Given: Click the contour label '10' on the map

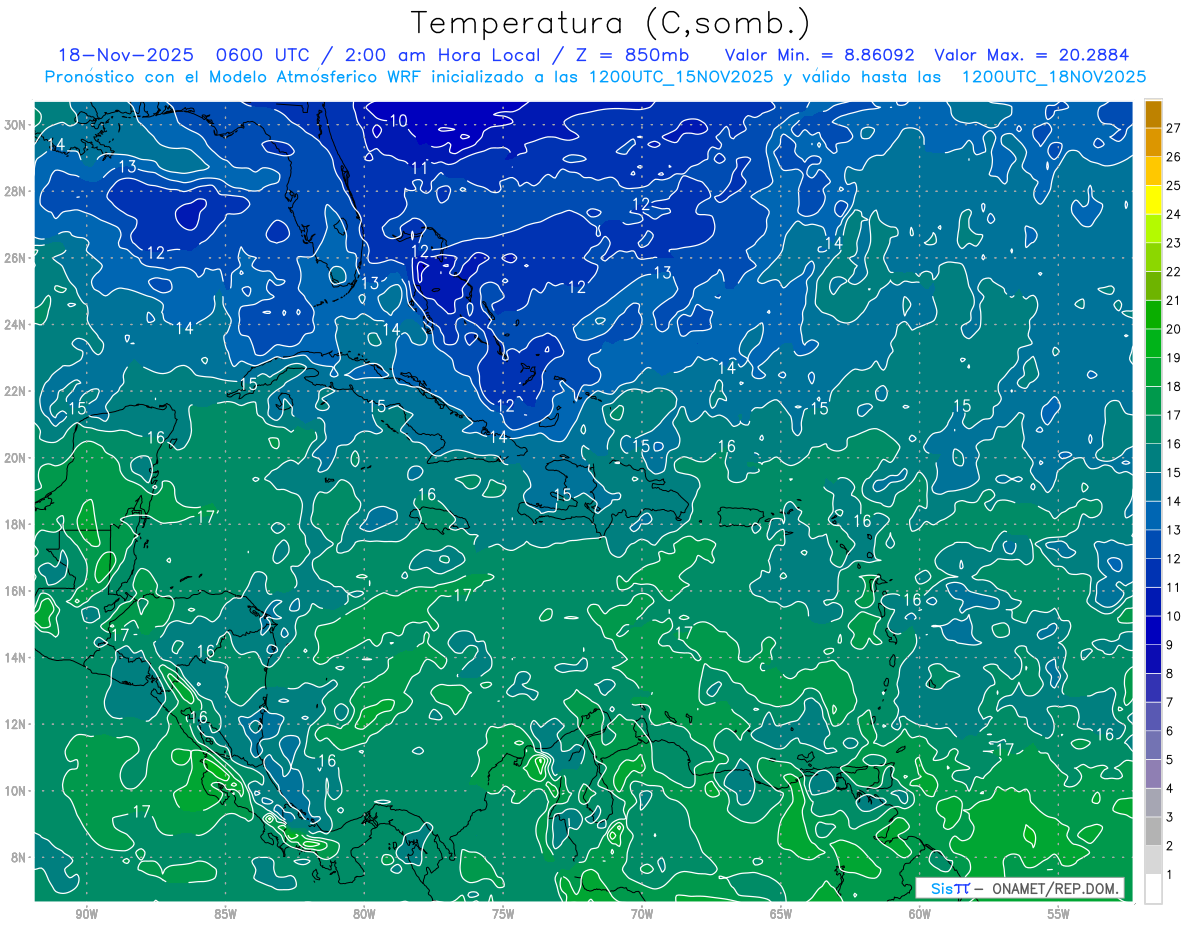Looking at the screenshot, I should 398,121.
